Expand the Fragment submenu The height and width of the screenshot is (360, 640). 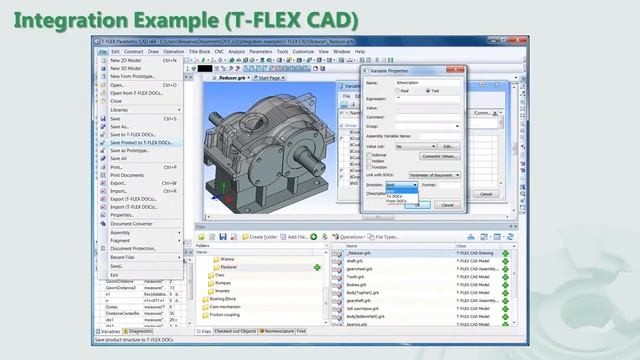(x=145, y=241)
